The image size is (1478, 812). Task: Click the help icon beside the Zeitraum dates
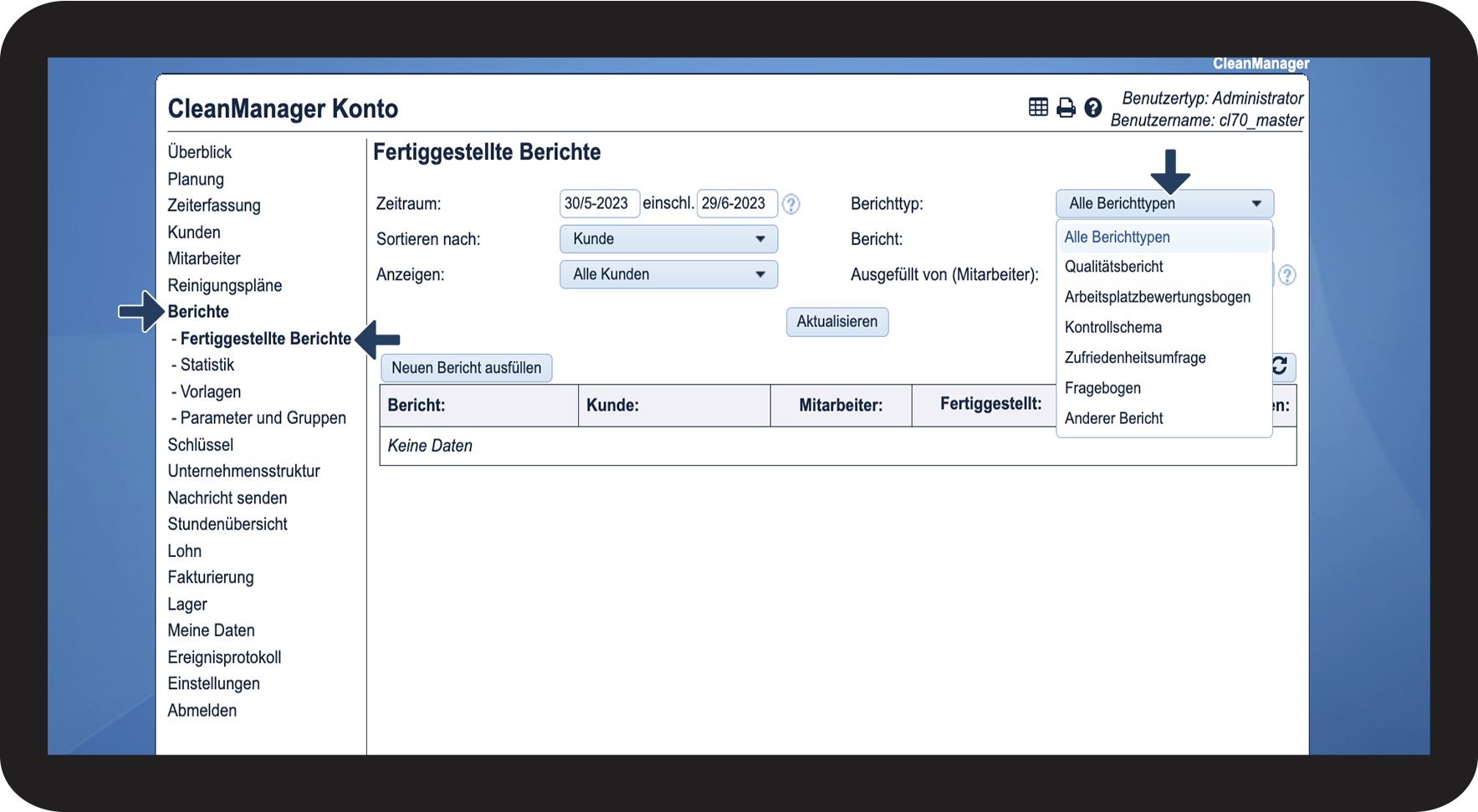(790, 204)
